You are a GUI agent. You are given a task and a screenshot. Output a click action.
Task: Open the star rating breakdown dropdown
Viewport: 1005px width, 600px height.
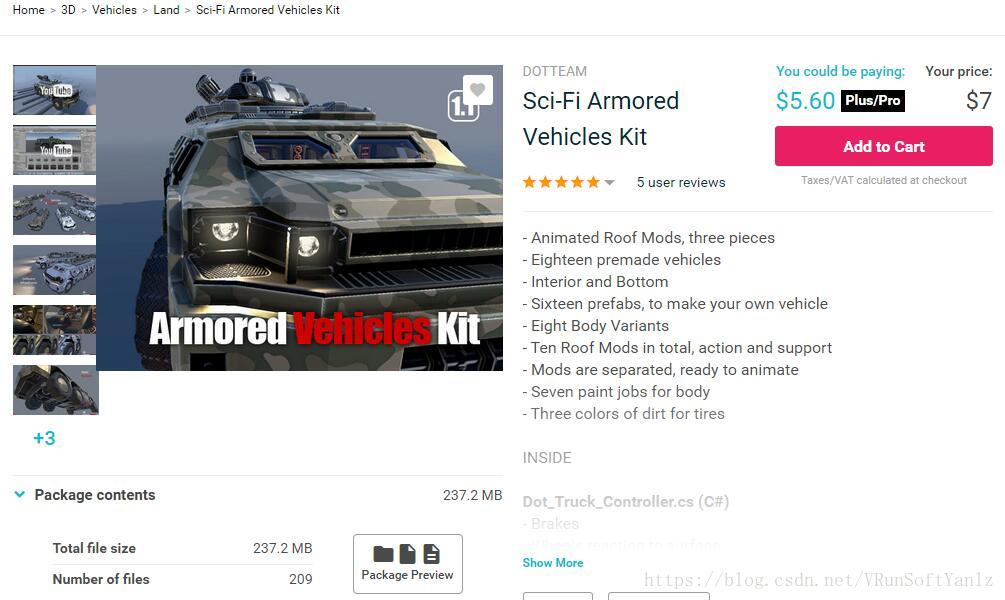coord(610,183)
